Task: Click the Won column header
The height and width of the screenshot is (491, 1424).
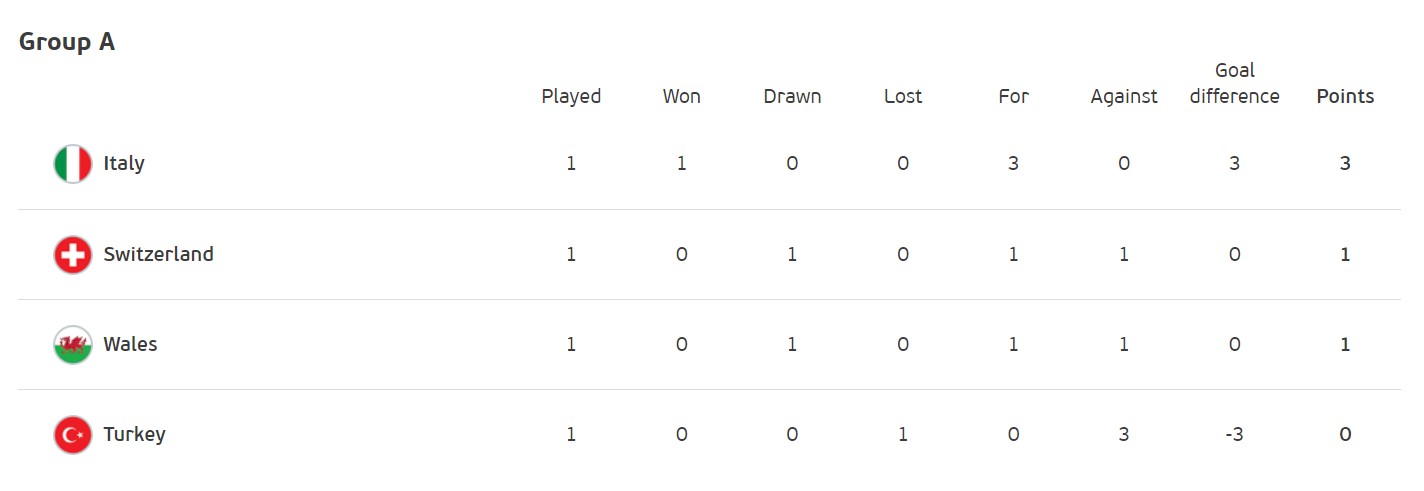Action: pos(681,97)
